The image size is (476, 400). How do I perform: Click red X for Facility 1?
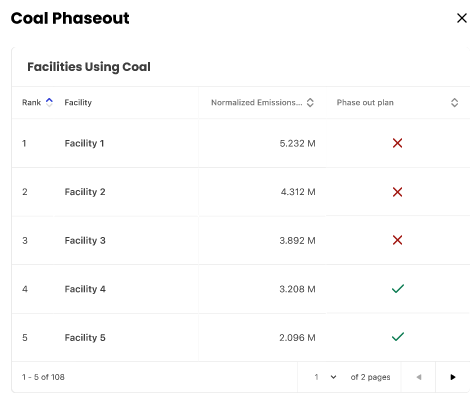coord(397,143)
